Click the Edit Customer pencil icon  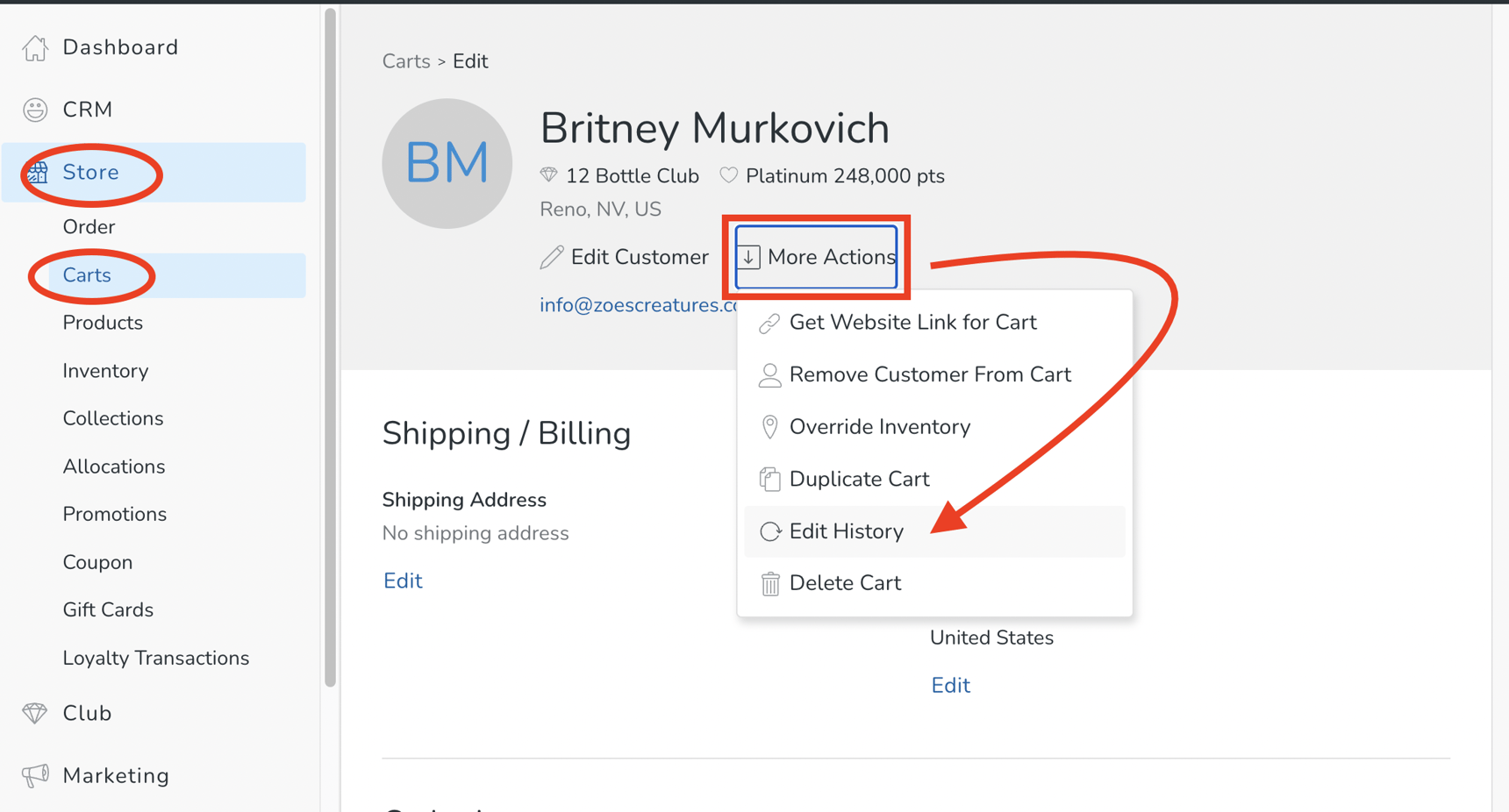[551, 256]
